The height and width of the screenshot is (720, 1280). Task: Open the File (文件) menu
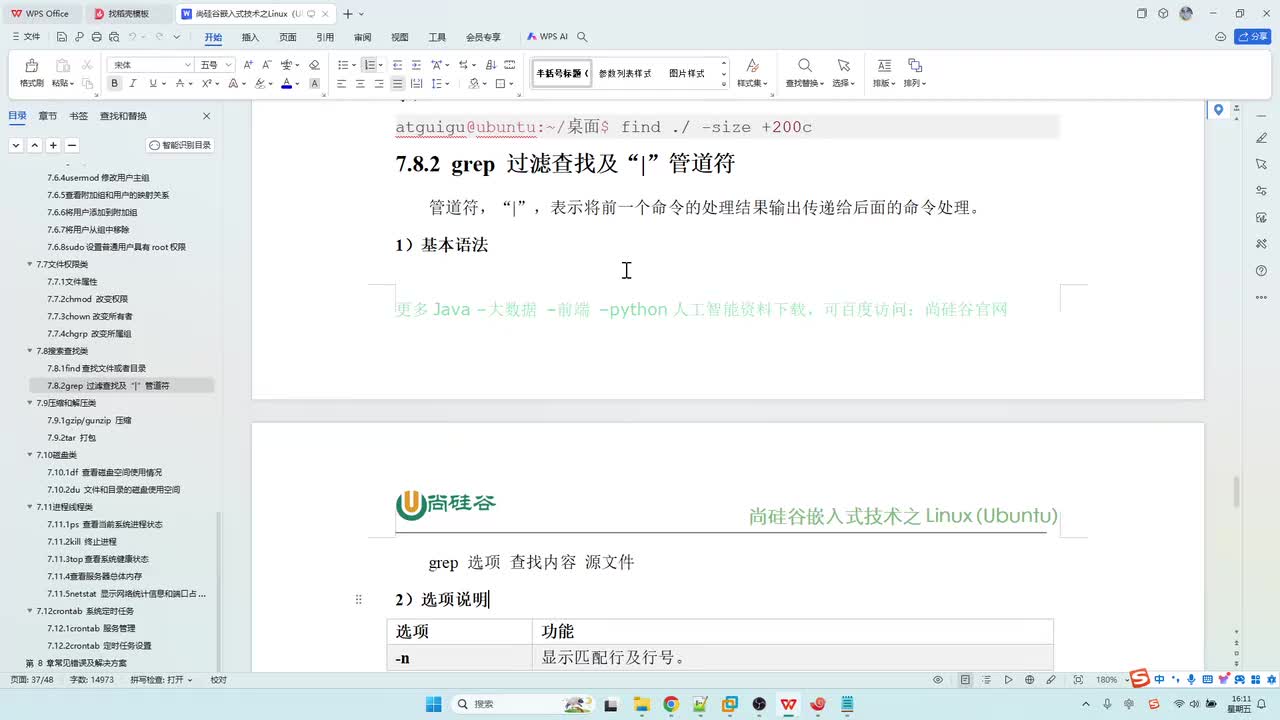26,37
